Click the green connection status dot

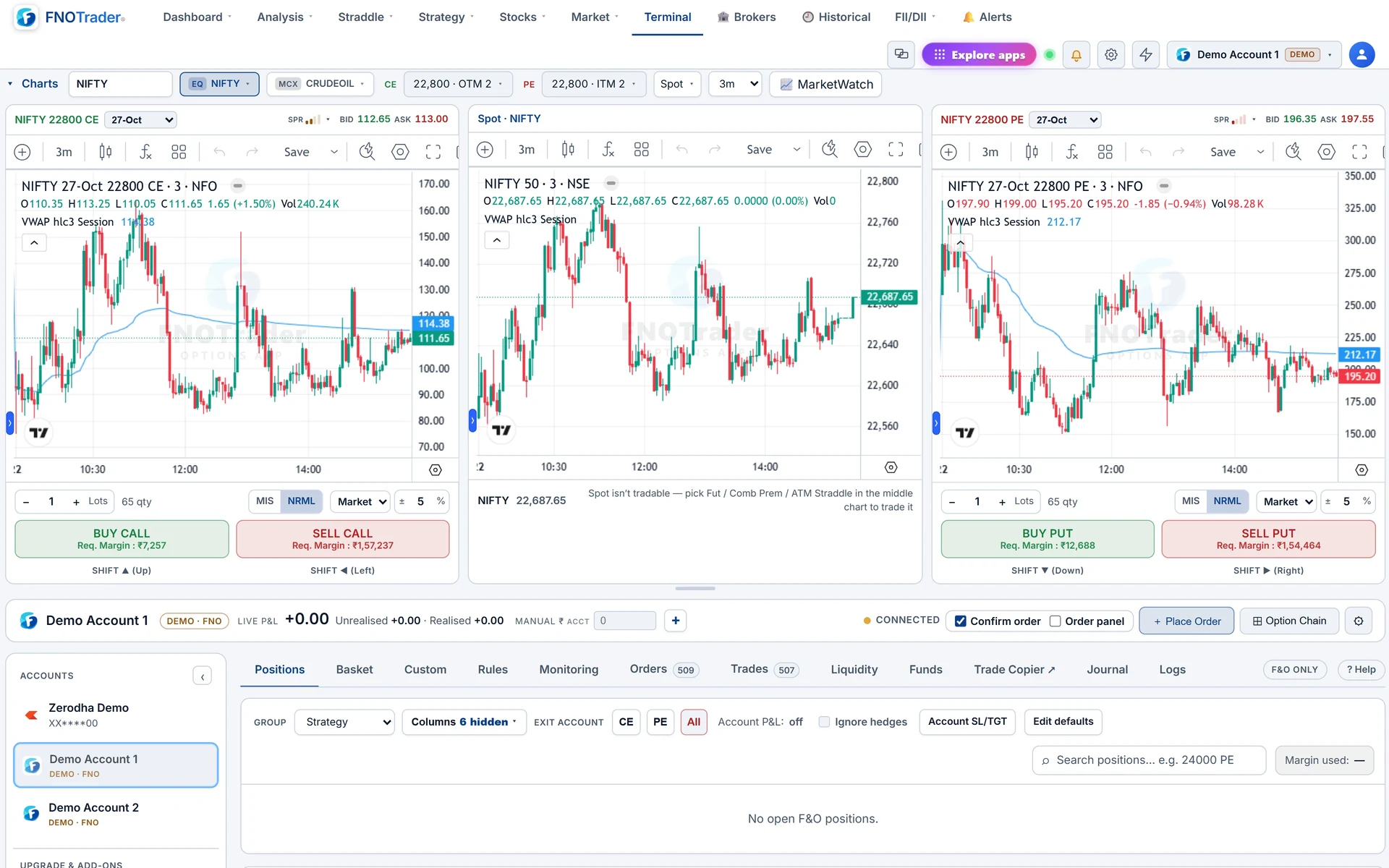[x=1050, y=55]
